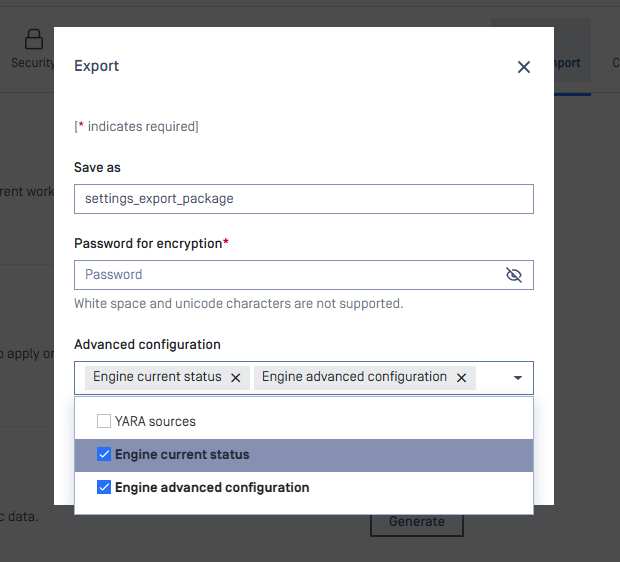Collapse the Advanced configuration dropdown arrow
Viewport: 620px width, 562px height.
click(518, 378)
